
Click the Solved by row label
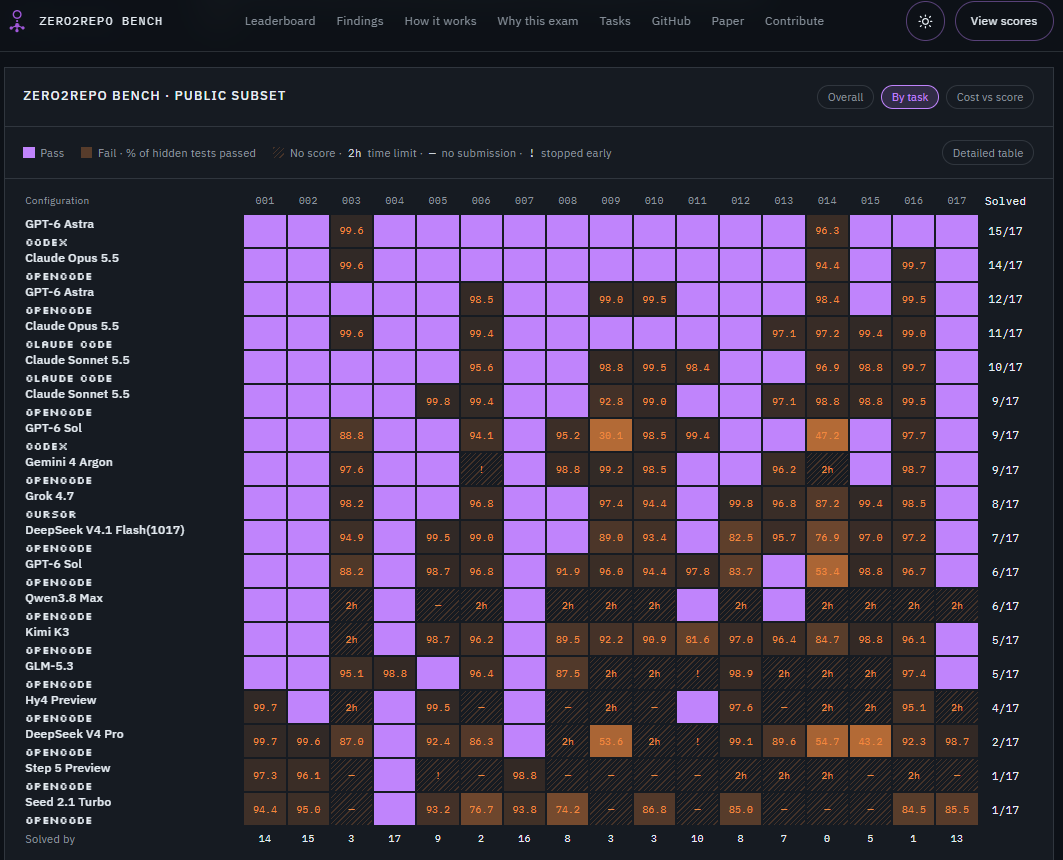coord(49,839)
